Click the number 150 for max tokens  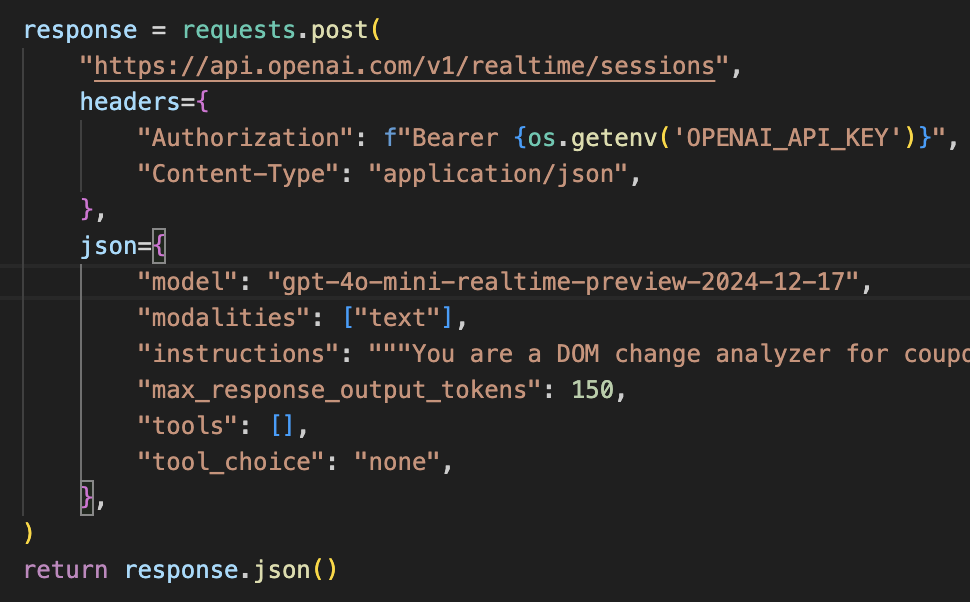592,390
